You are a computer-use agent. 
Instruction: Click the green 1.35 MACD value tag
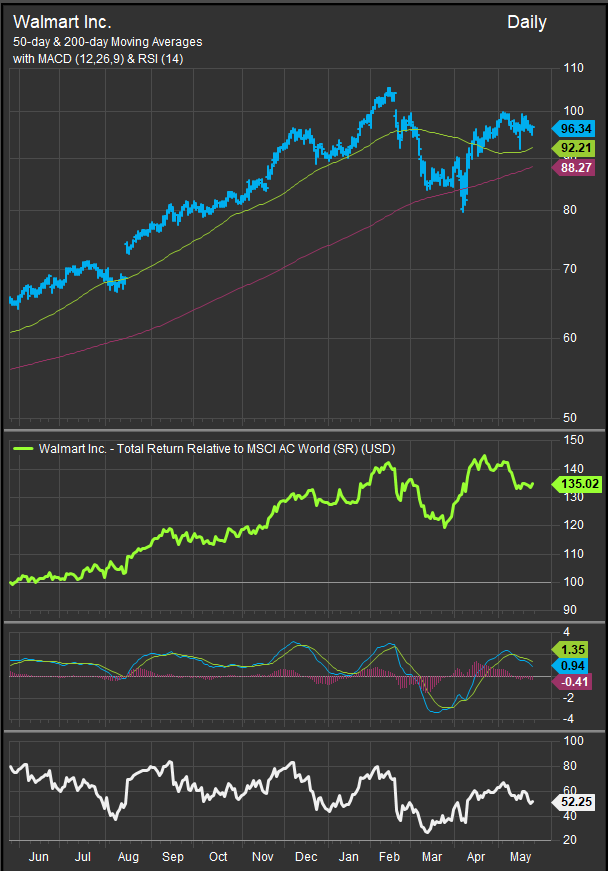pos(575,647)
